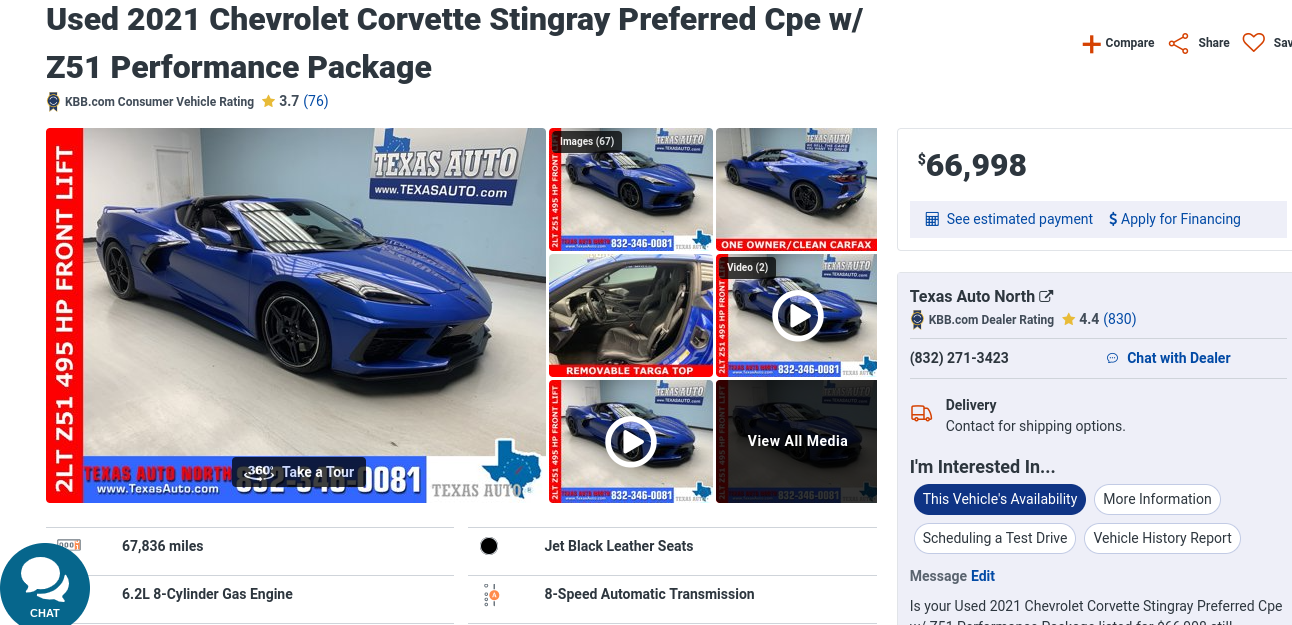
Task: Click the dealer phone number (832) 271-3423
Action: [959, 358]
